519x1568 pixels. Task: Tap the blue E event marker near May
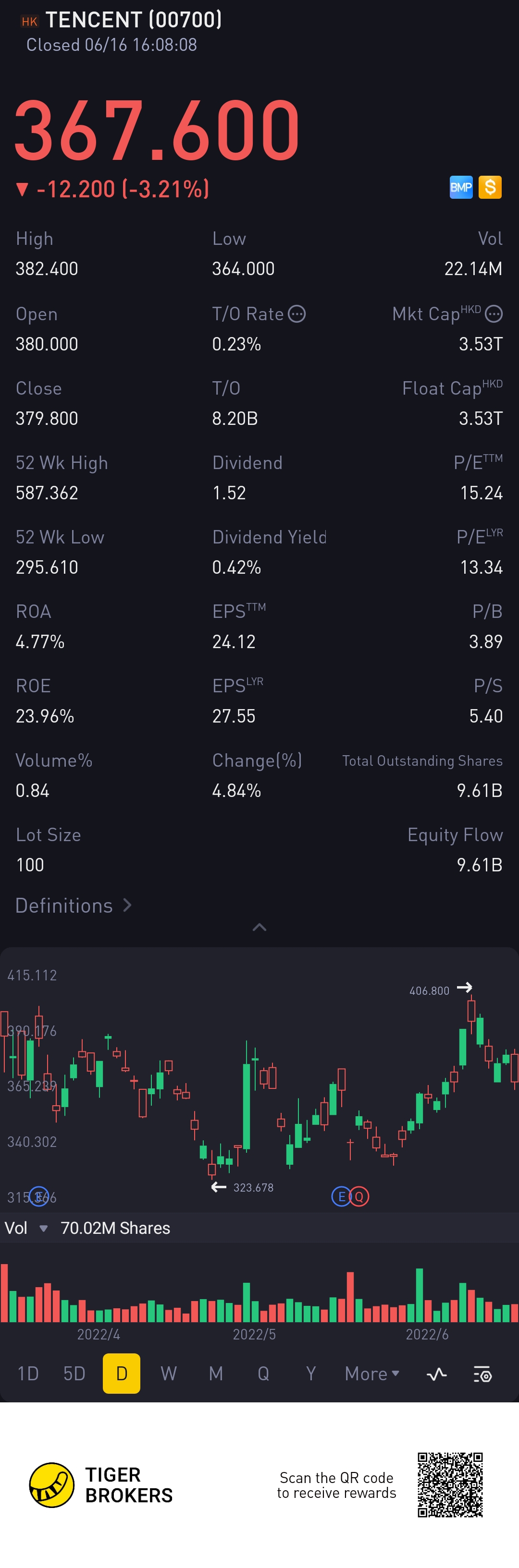(x=341, y=1197)
